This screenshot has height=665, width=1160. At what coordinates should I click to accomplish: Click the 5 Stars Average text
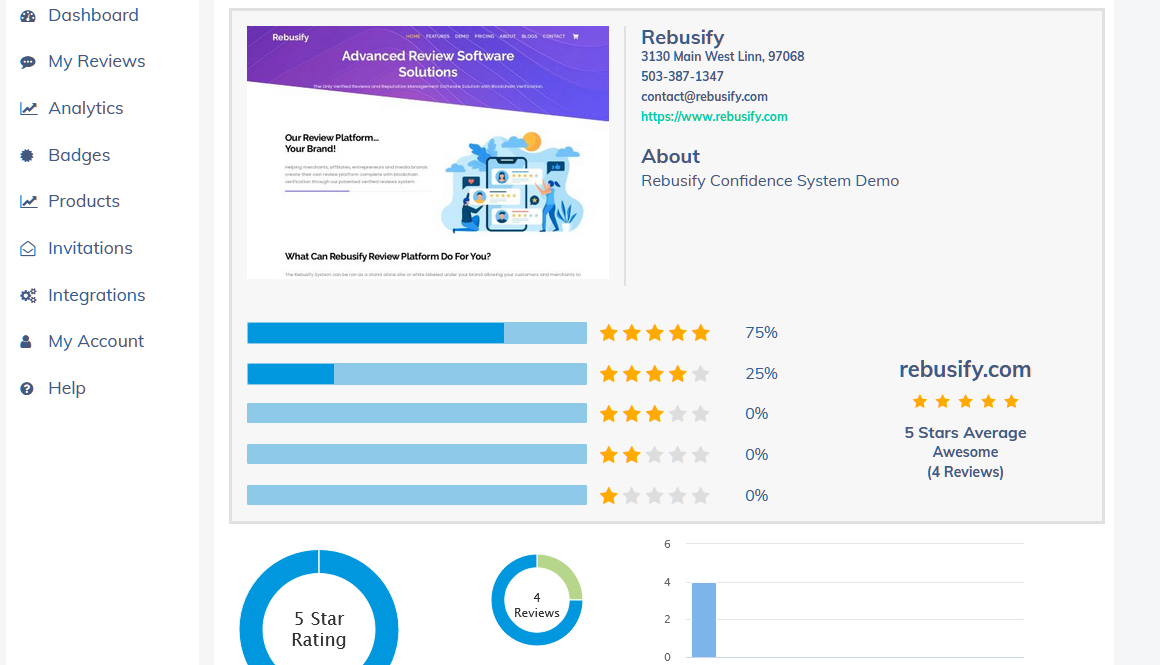[x=965, y=433]
